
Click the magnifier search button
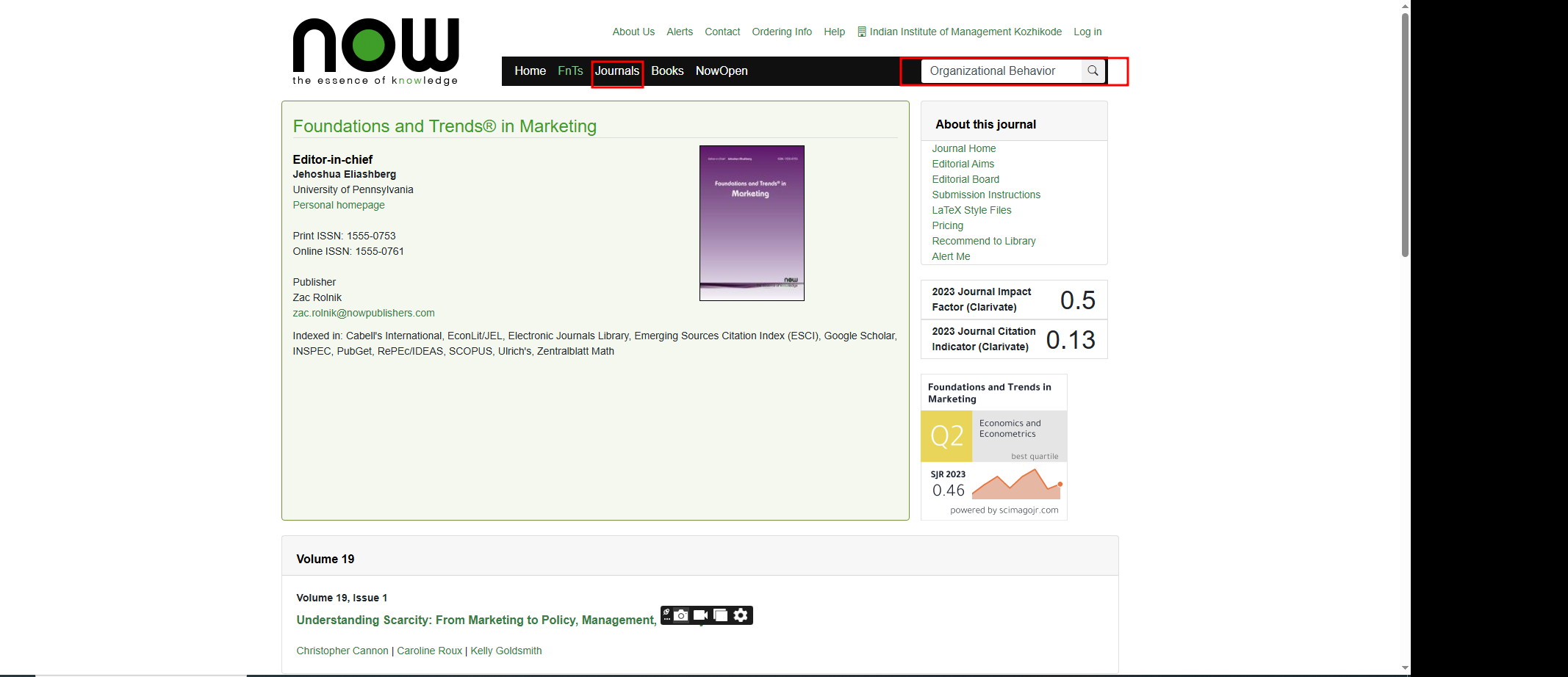point(1093,71)
